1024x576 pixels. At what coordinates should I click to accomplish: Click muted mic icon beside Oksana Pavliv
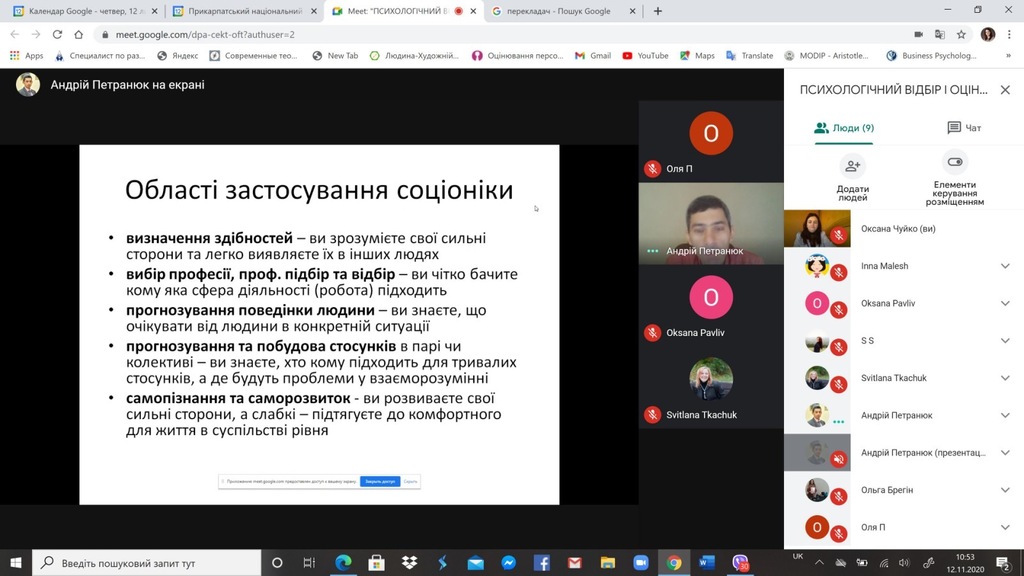(x=840, y=309)
